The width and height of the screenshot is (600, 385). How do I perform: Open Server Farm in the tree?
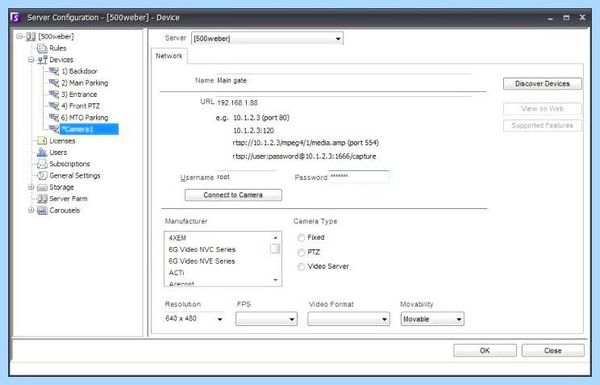tap(68, 199)
